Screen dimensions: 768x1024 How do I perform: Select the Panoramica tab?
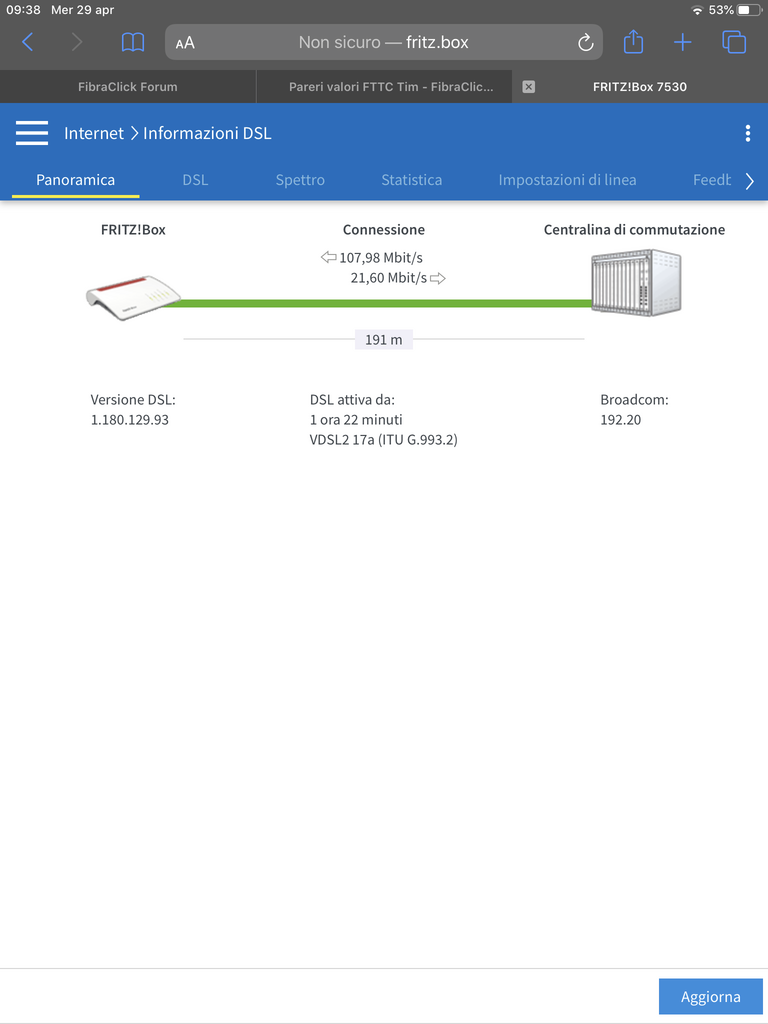pyautogui.click(x=76, y=180)
